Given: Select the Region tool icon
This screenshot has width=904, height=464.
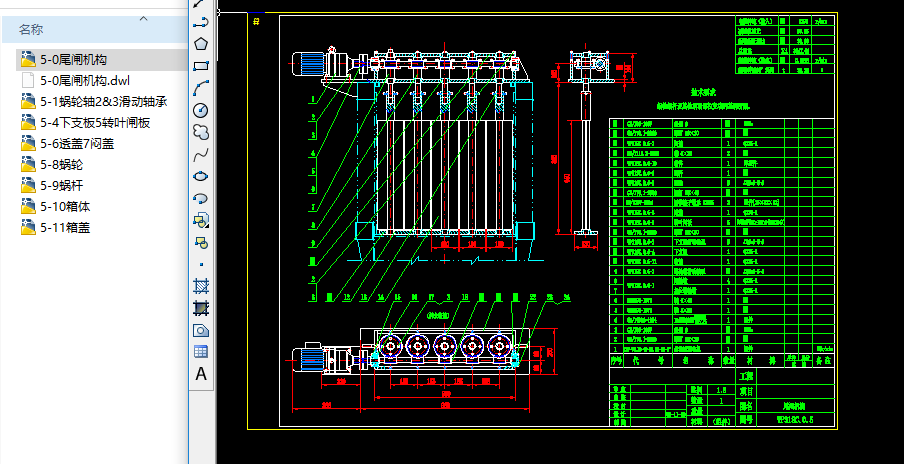Looking at the screenshot, I should 201,330.
